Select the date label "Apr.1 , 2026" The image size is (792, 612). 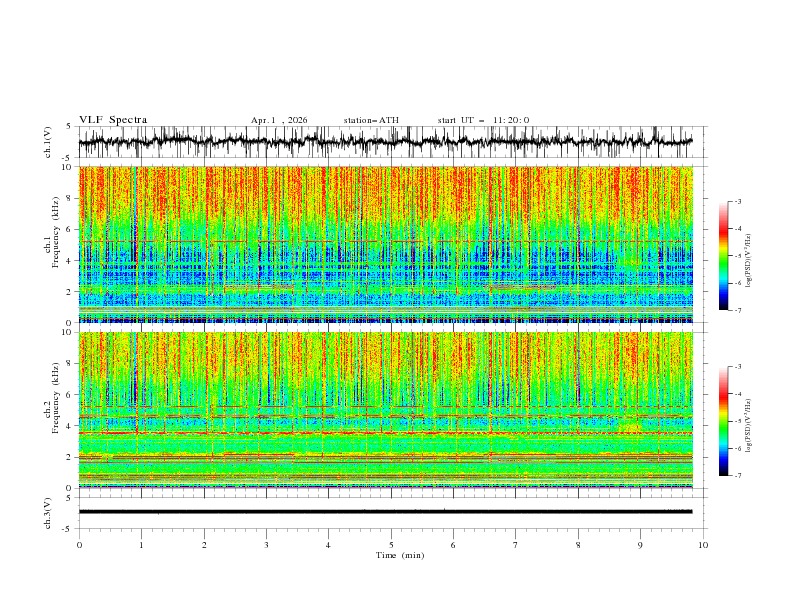279,120
